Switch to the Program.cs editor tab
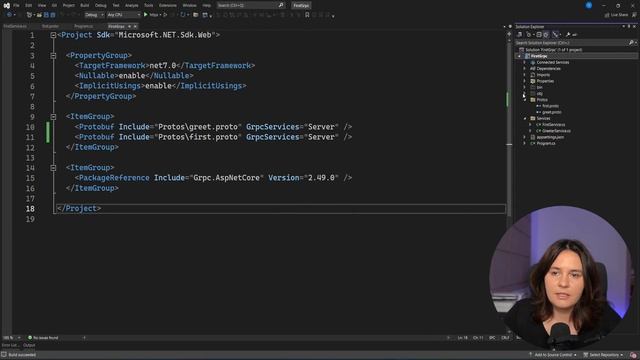 [83, 26]
